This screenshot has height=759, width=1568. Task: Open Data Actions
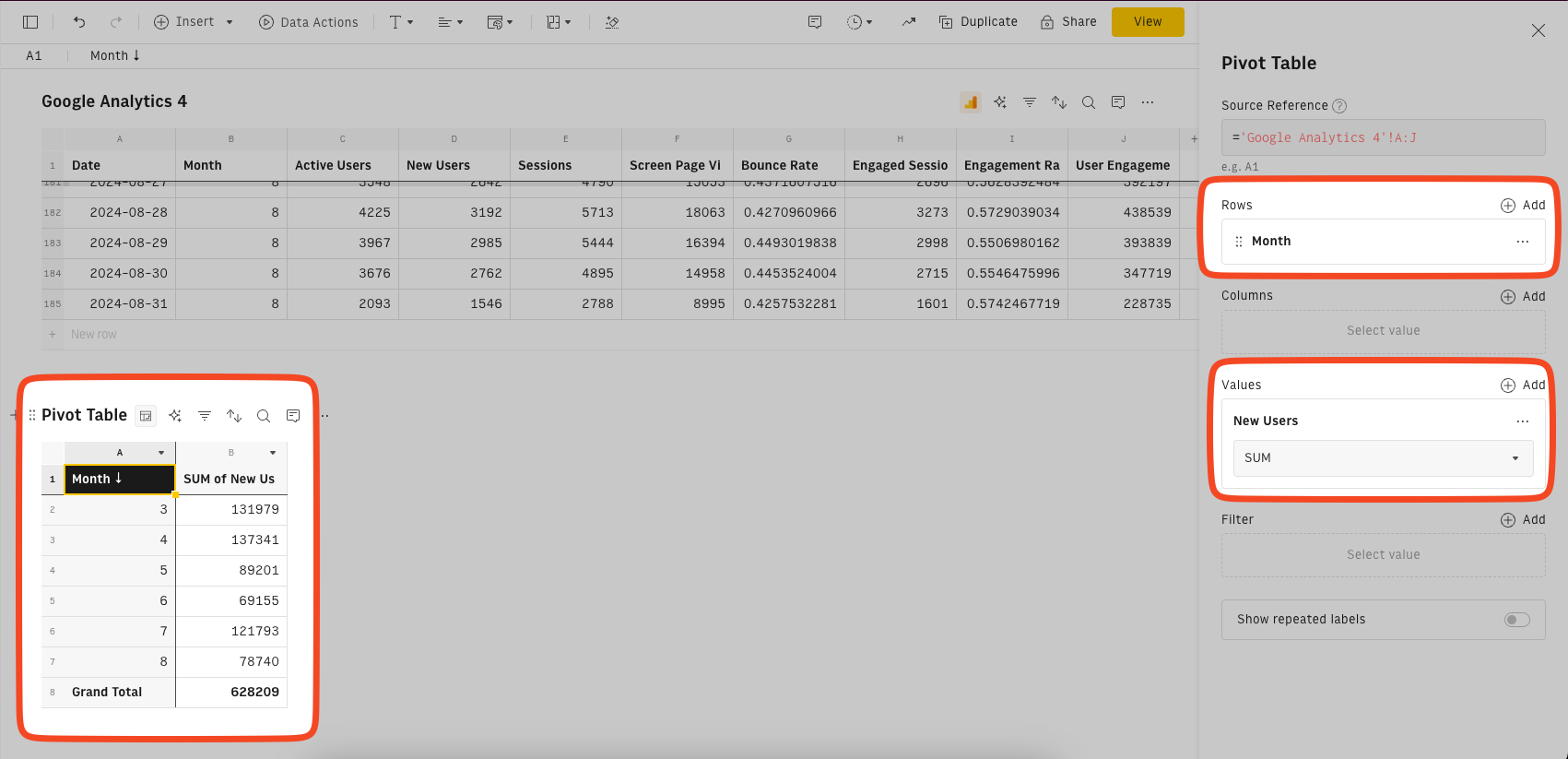coord(308,22)
